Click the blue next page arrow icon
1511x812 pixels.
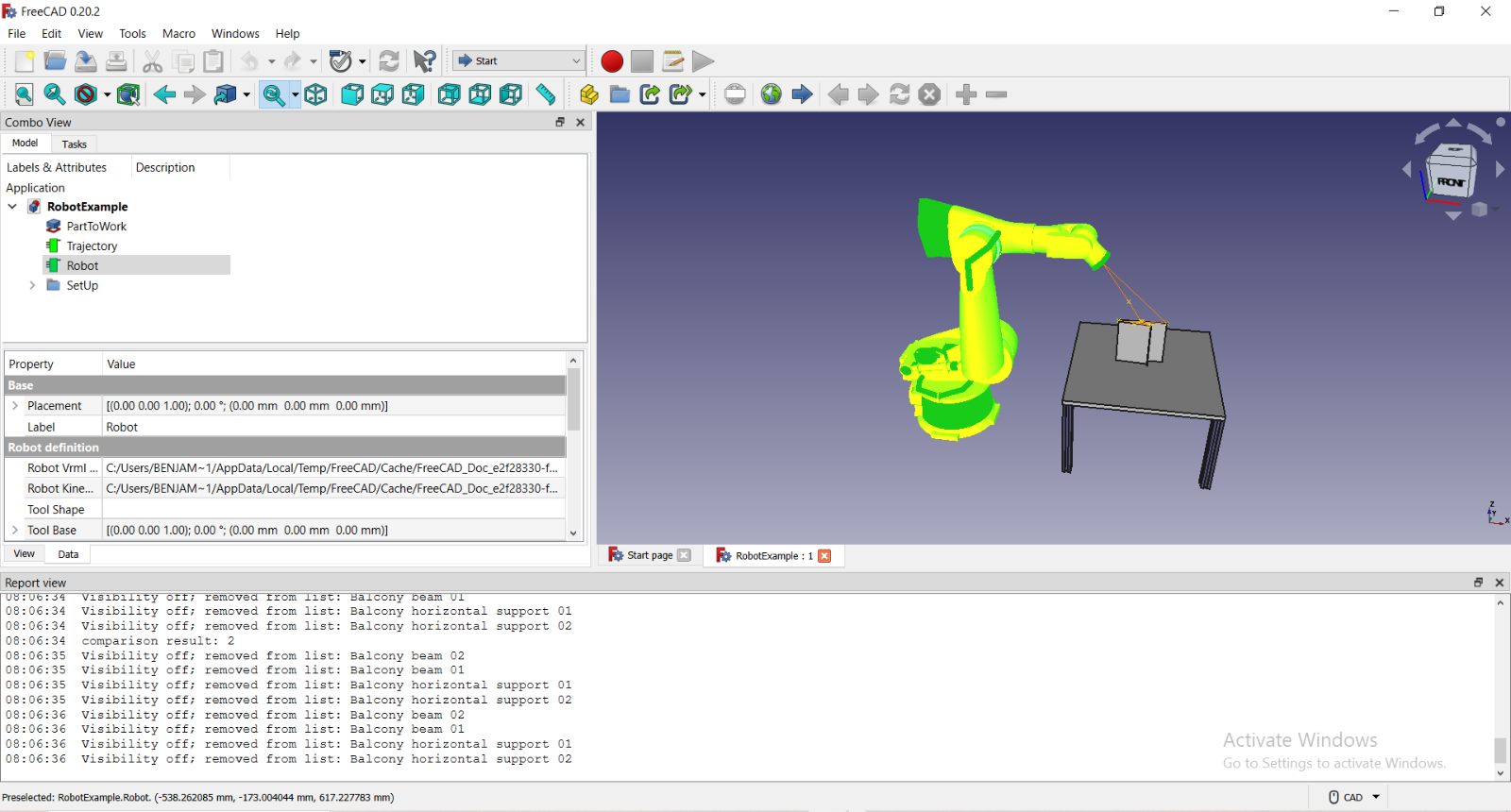point(802,94)
